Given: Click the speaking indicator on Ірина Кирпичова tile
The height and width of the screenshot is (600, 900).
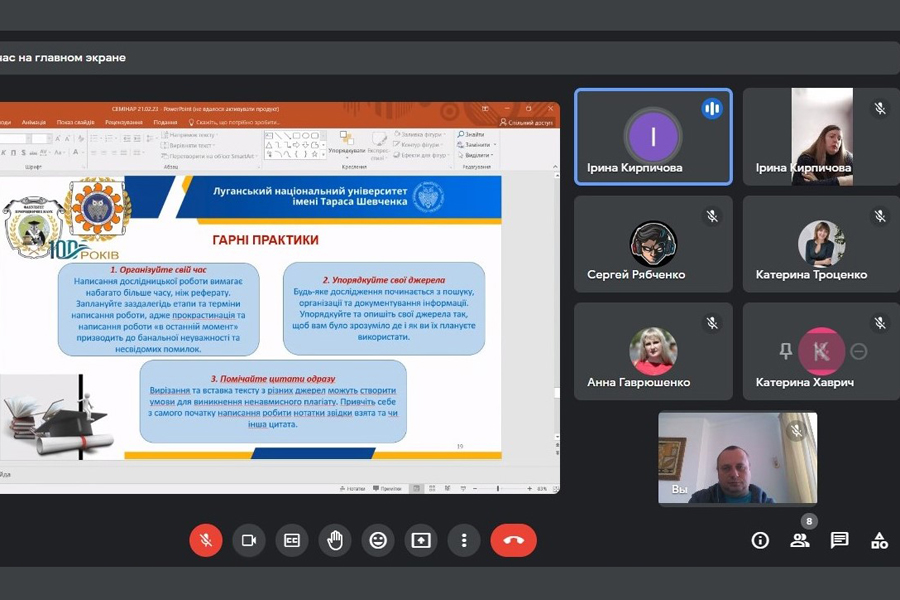Looking at the screenshot, I should (x=712, y=108).
